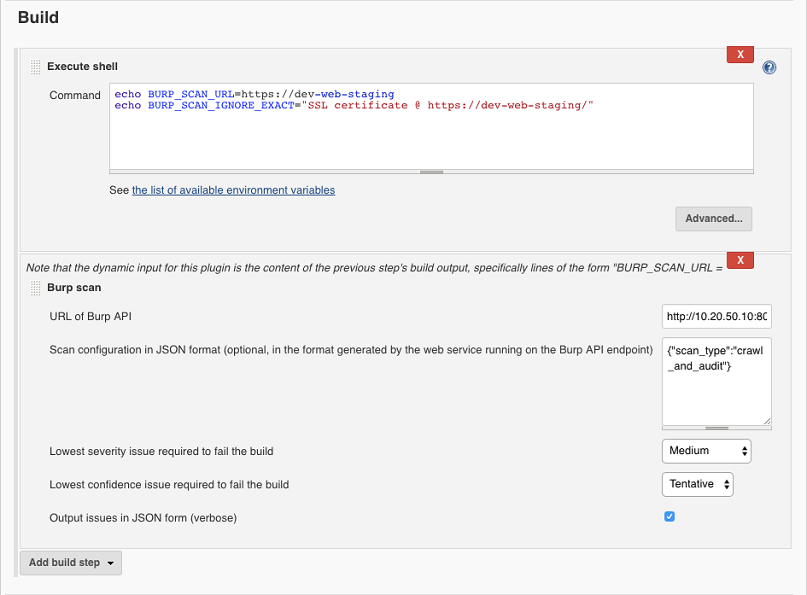This screenshot has height=595, width=807.
Task: Click the Lowest severity issue label
Action: (x=161, y=451)
